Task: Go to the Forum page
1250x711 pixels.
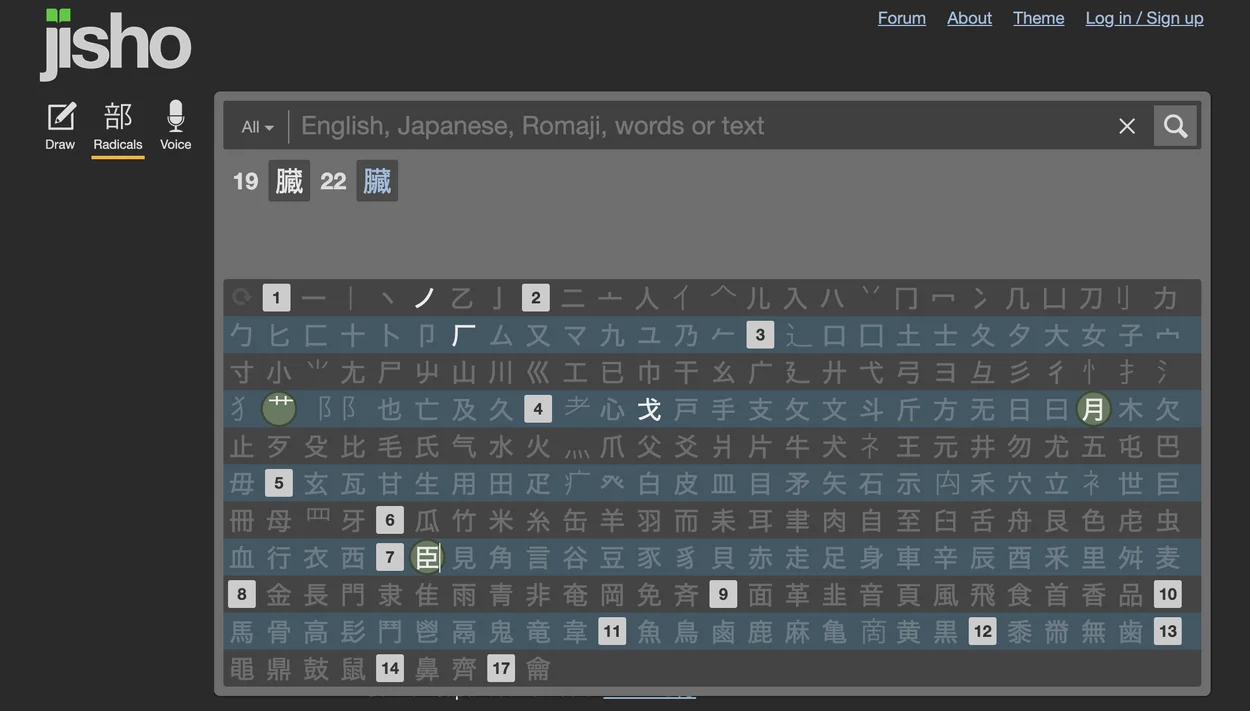Action: 902,18
